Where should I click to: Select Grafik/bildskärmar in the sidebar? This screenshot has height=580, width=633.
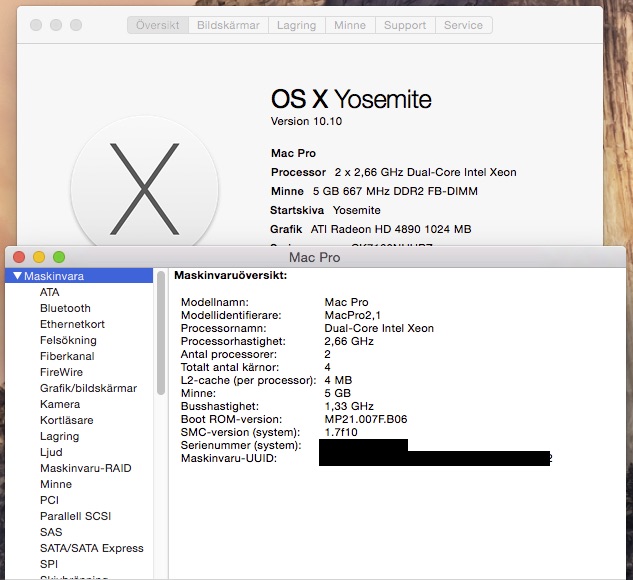pyautogui.click(x=88, y=388)
